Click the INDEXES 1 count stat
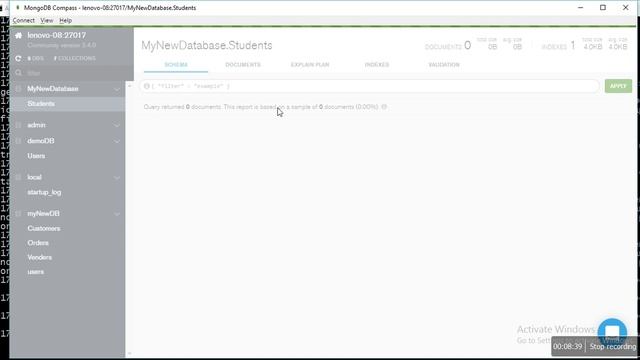Image resolution: width=640 pixels, height=360 pixels. tap(558, 46)
